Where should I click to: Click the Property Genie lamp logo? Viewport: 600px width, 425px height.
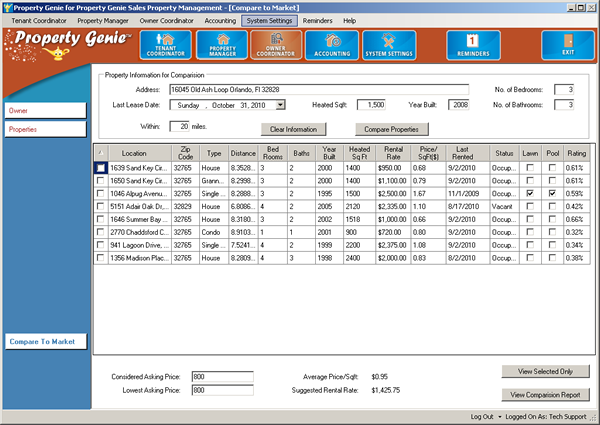tap(57, 54)
